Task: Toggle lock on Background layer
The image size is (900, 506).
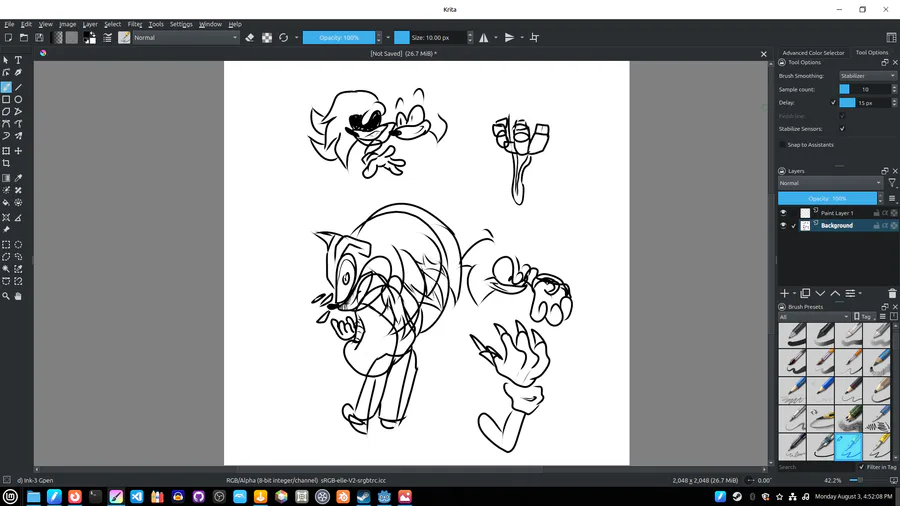Action: 876,225
